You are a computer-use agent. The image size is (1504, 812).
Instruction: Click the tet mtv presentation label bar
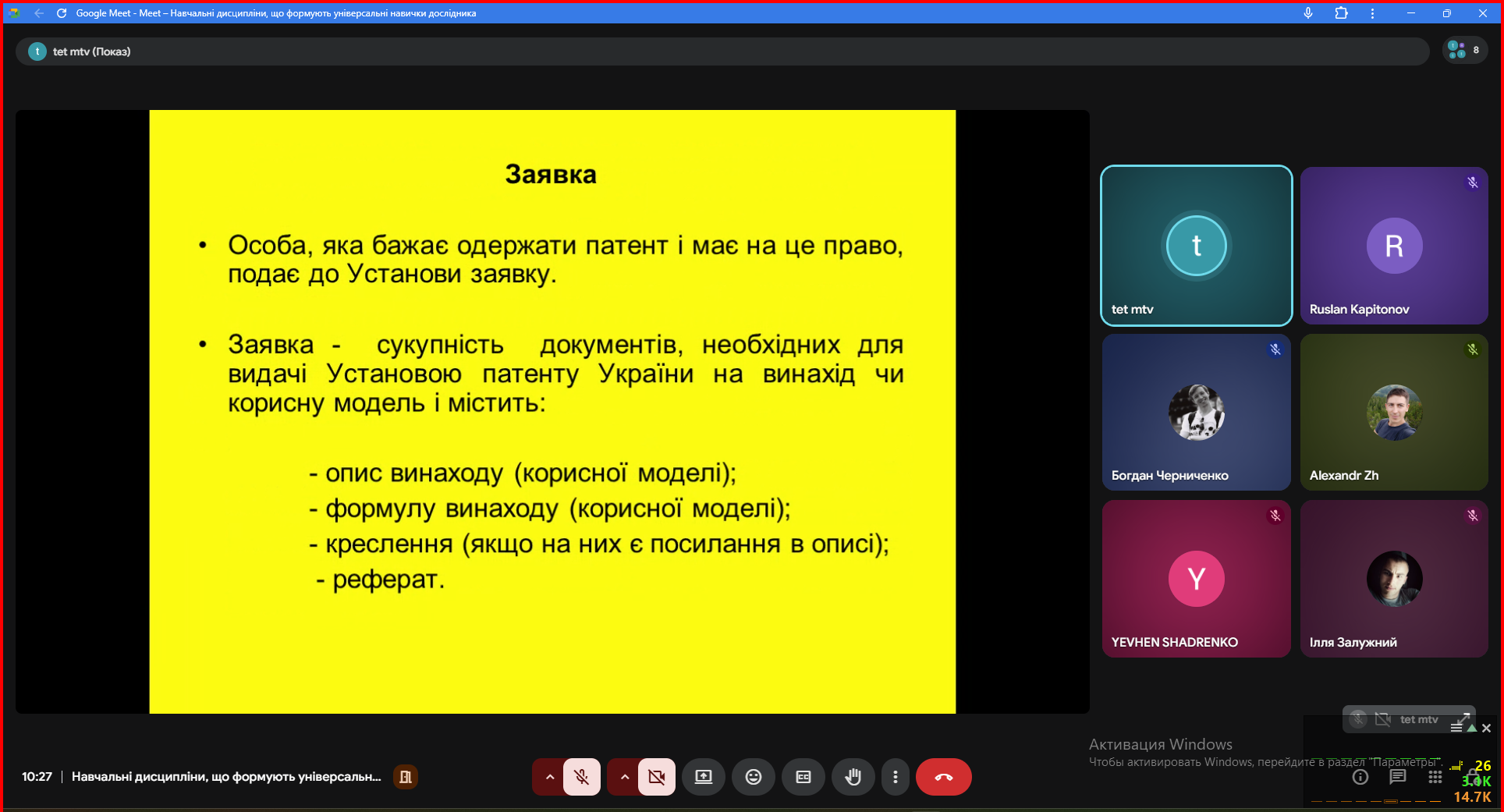722,51
